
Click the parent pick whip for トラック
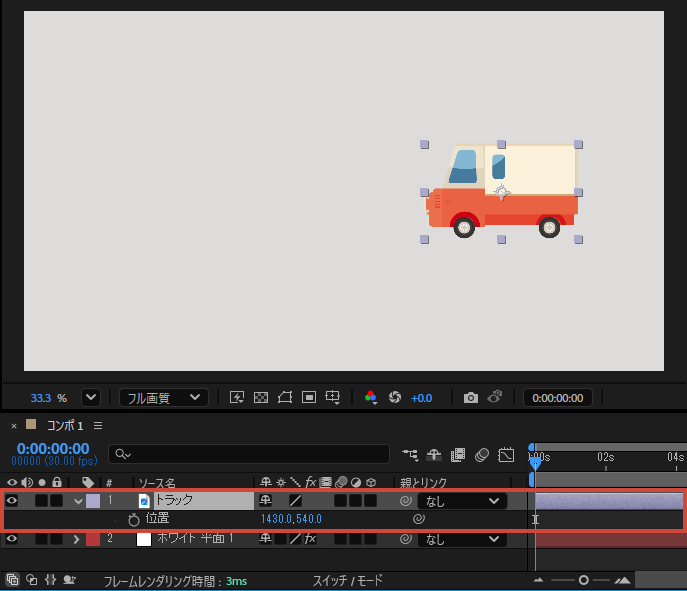pos(406,501)
